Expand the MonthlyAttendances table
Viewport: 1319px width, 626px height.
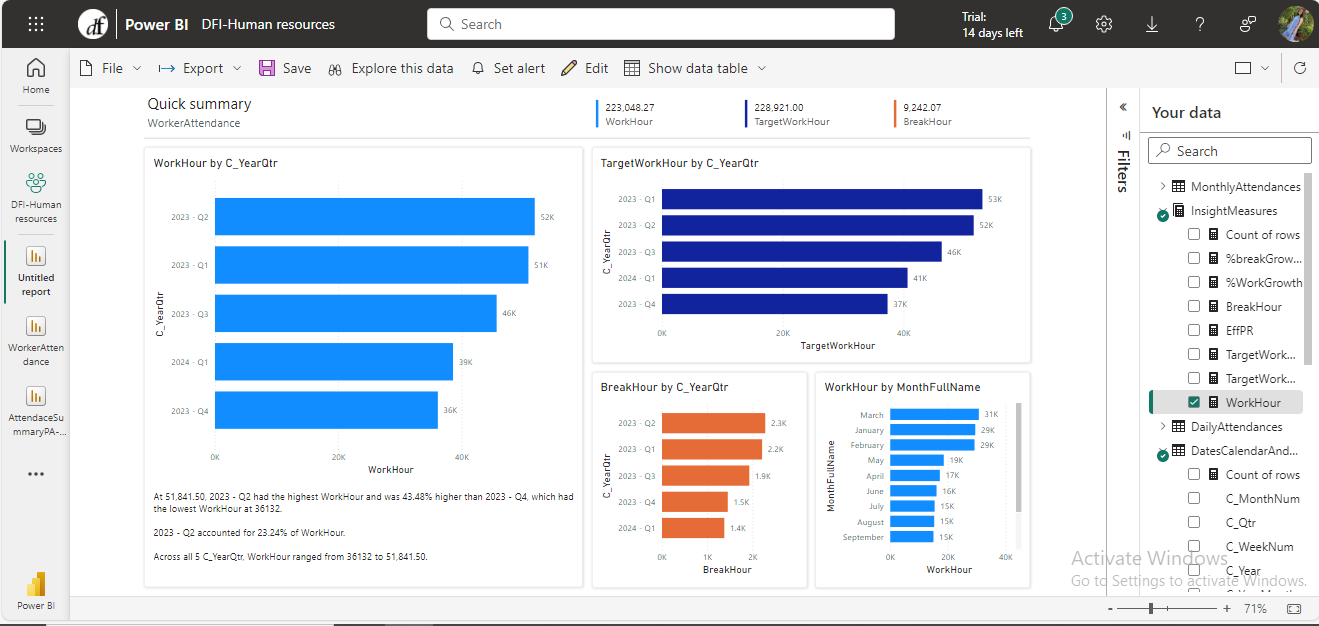(x=1163, y=186)
